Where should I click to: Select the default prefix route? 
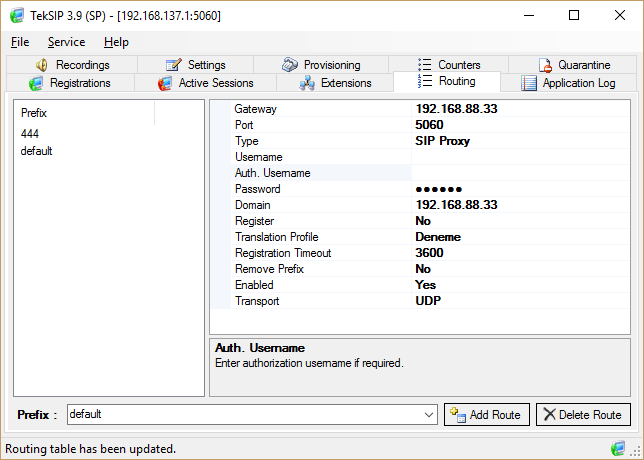point(36,151)
